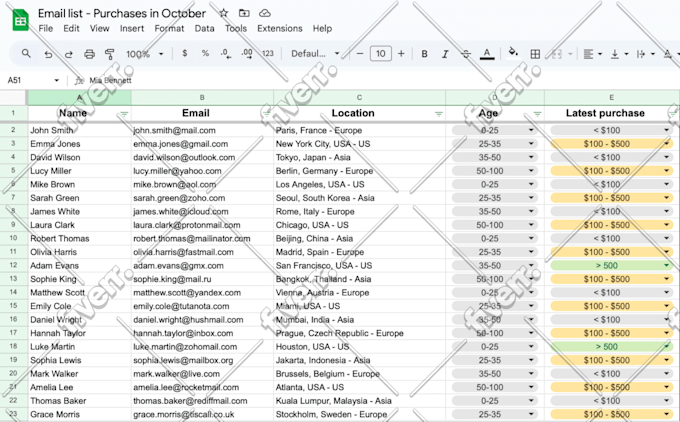Click the merge cells icon

point(557,54)
